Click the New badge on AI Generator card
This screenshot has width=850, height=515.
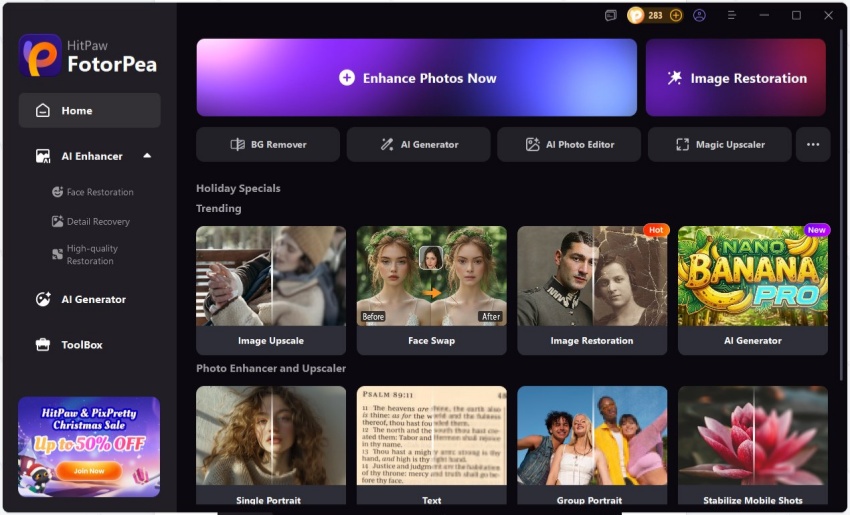816,230
